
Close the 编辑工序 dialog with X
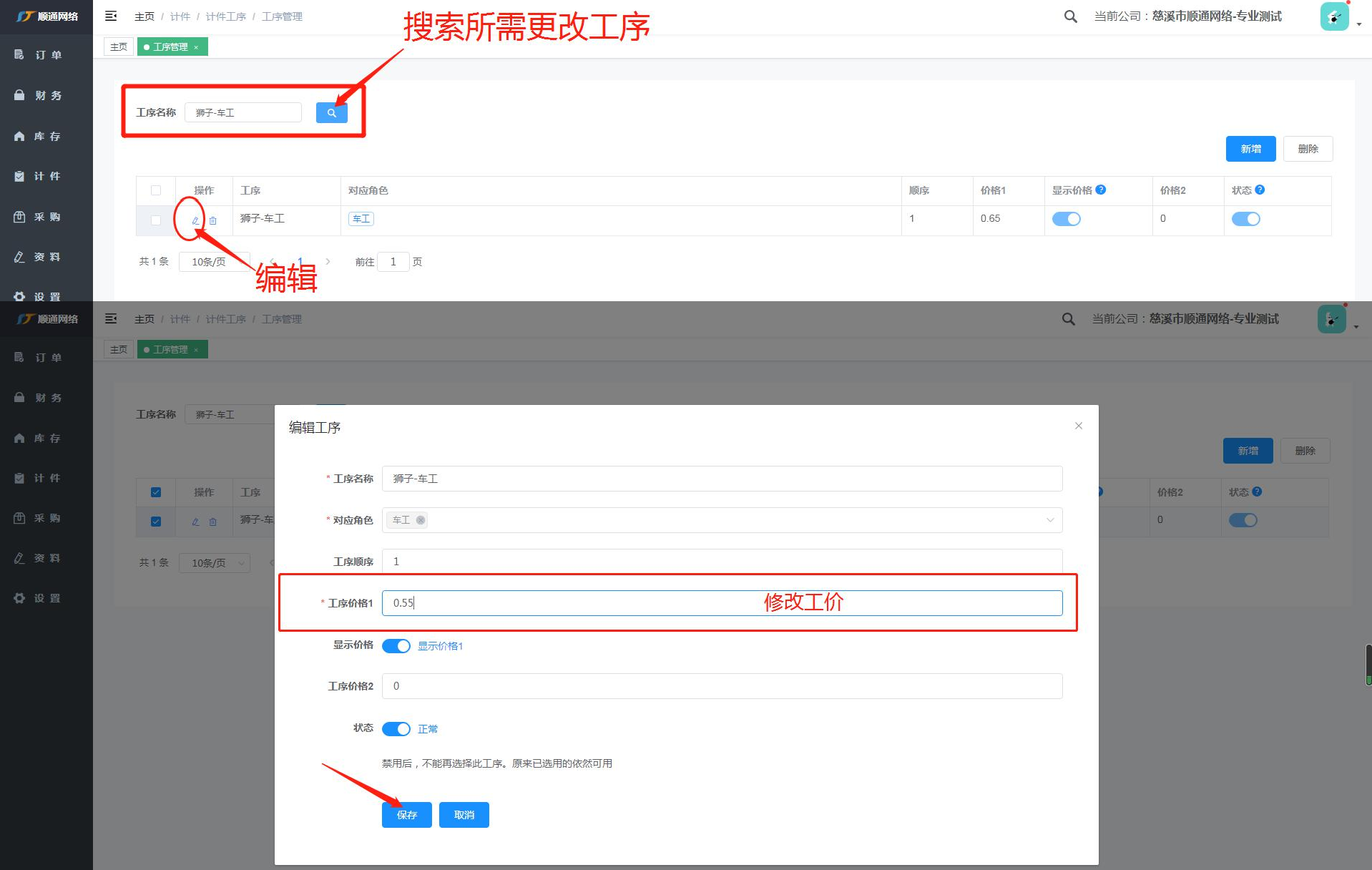1078,426
